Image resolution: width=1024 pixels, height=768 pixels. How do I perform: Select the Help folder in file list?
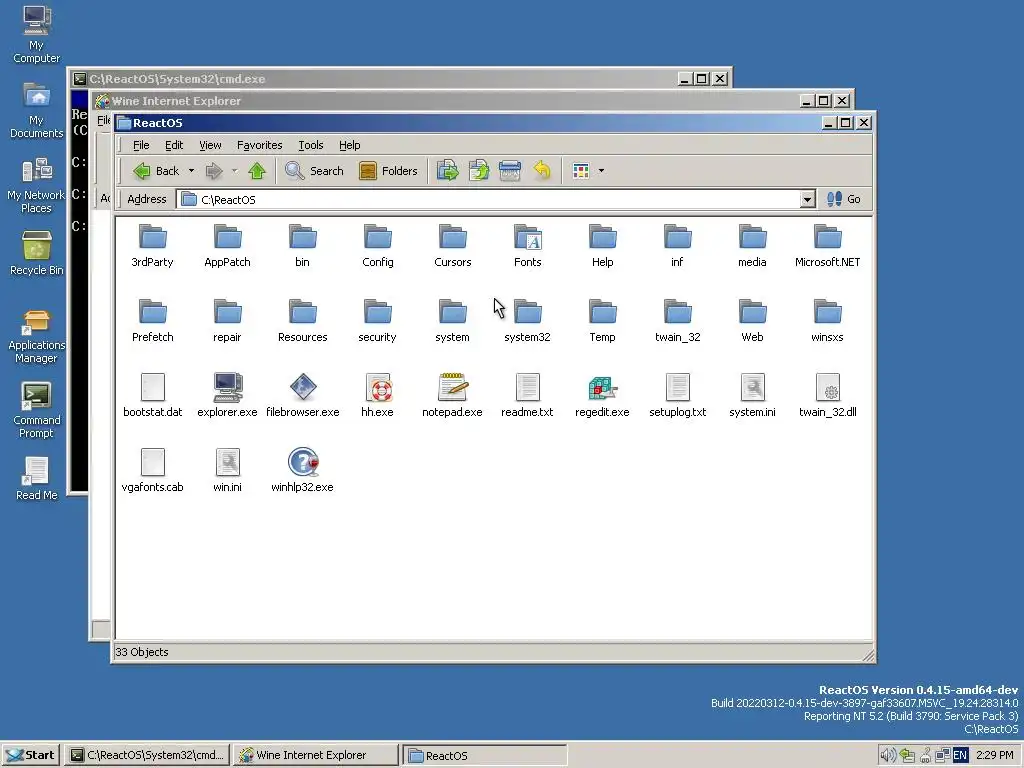[602, 245]
